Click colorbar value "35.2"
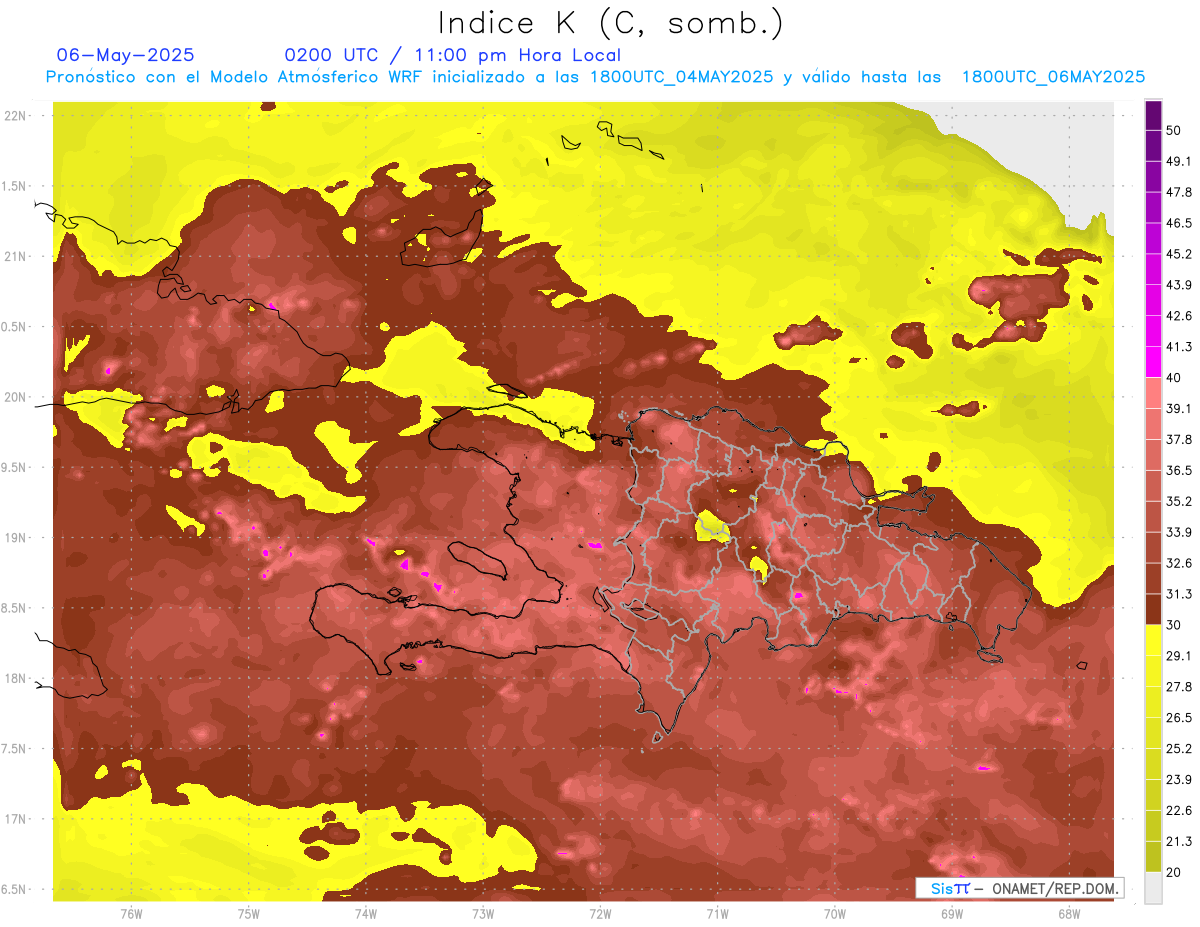The image size is (1200, 927). [1179, 501]
